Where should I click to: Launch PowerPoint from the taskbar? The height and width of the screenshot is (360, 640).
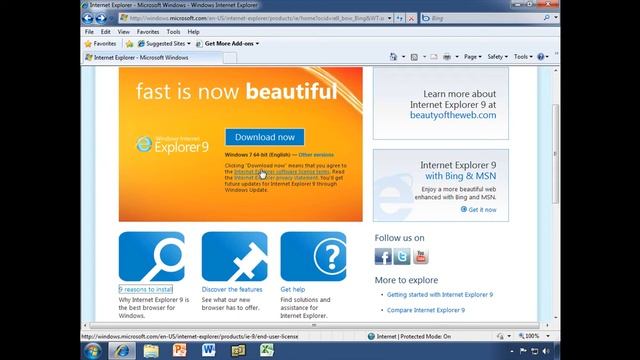tap(180, 351)
